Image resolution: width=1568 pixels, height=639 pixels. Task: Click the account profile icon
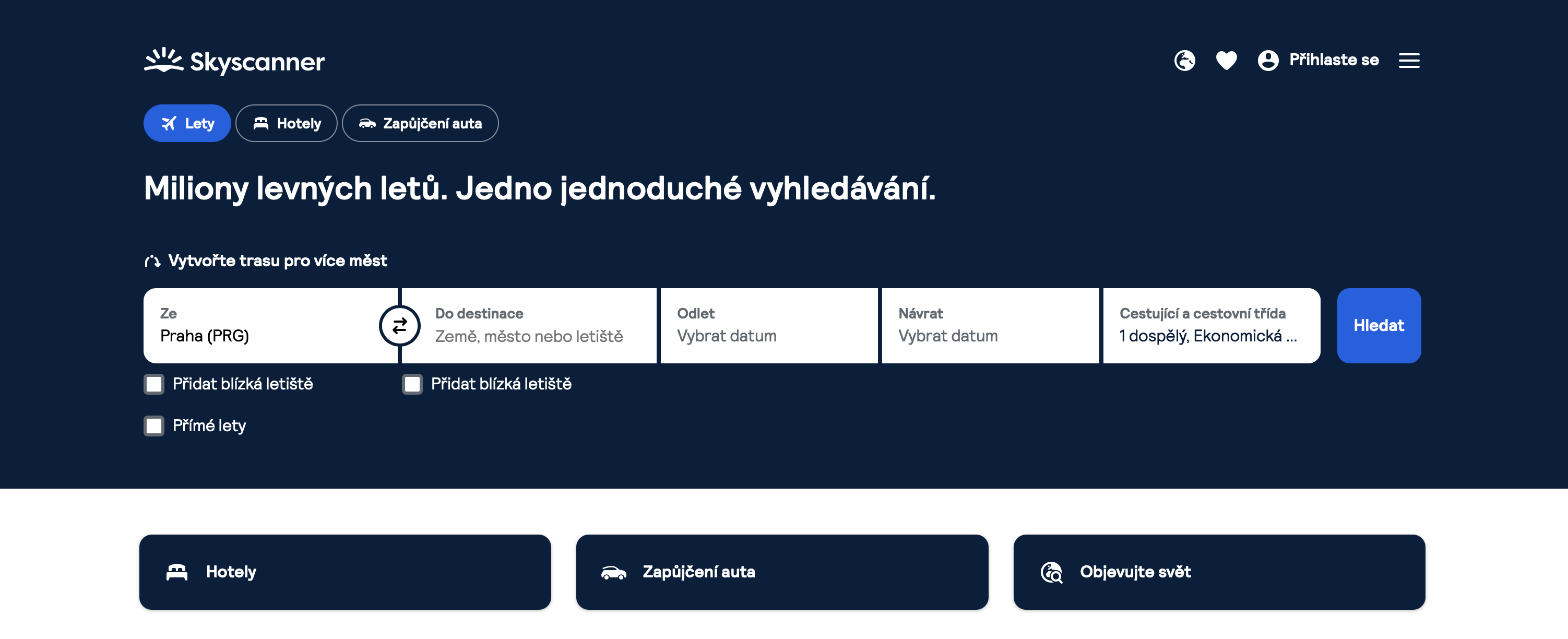(1268, 60)
